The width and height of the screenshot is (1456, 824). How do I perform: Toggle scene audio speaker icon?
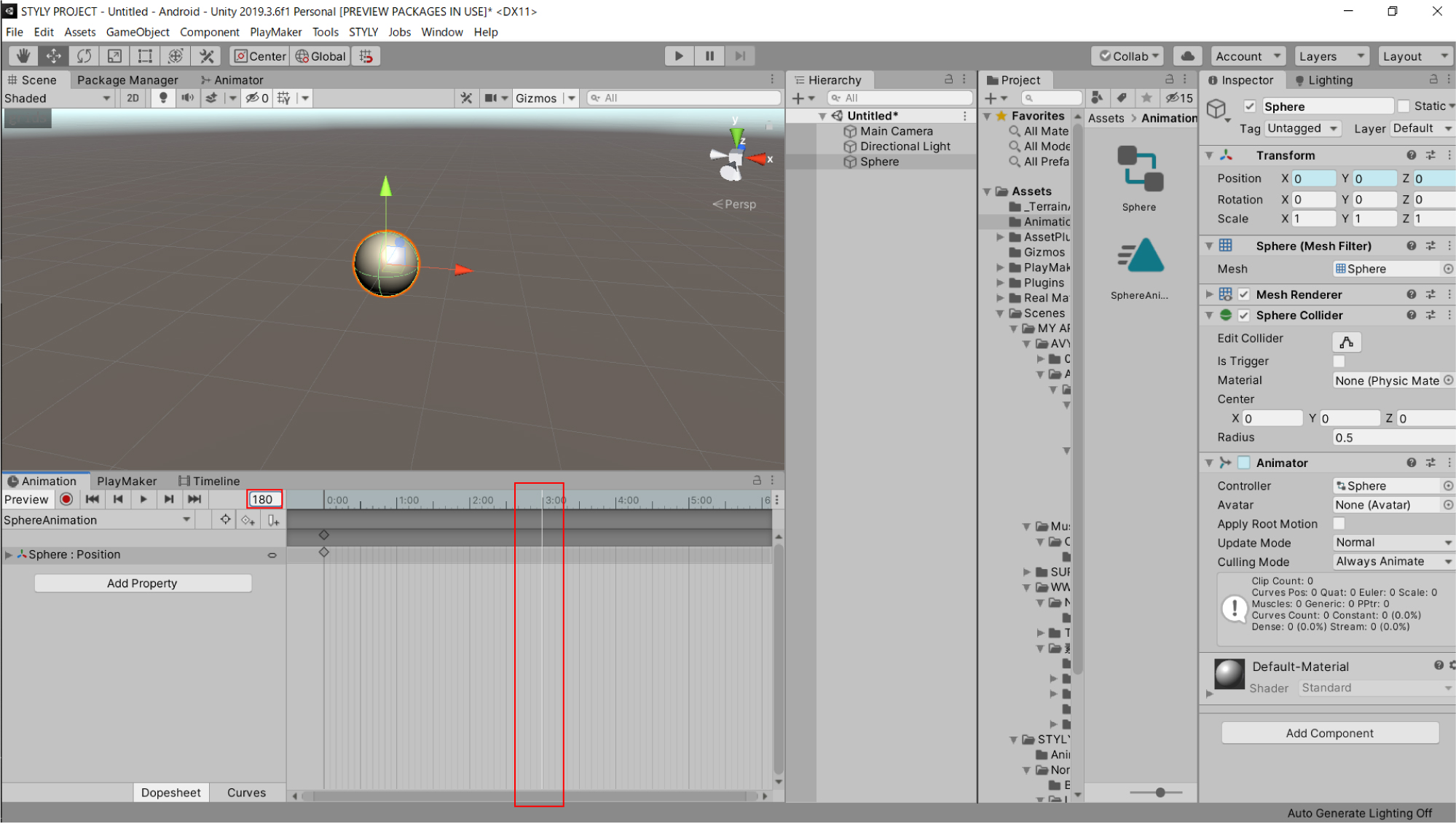(x=187, y=98)
